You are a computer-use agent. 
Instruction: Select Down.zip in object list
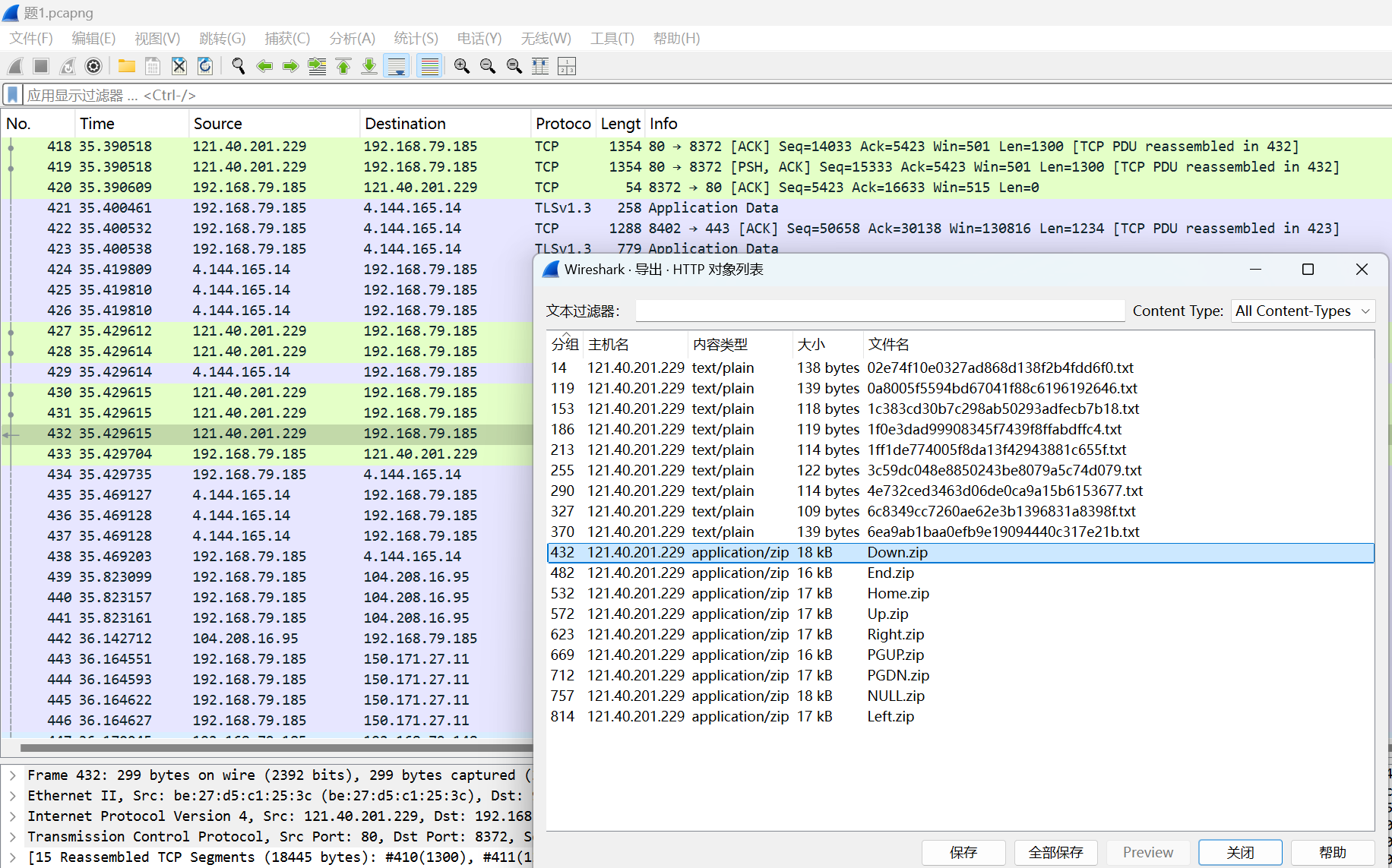coord(960,552)
